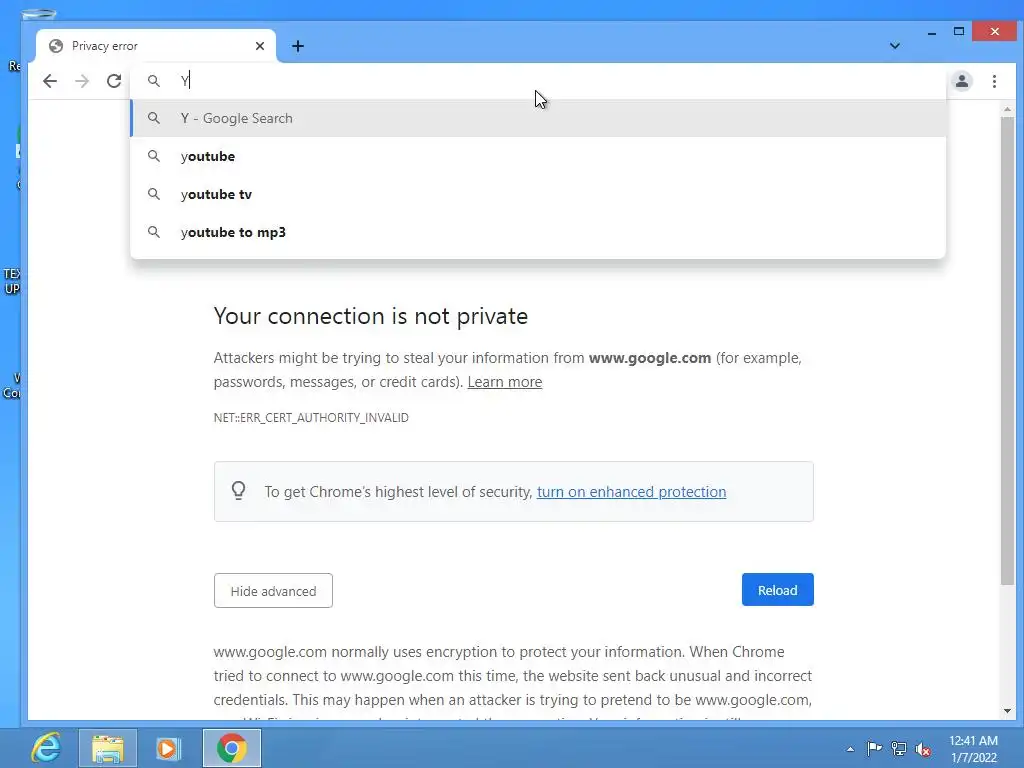Image resolution: width=1024 pixels, height=768 pixels.
Task: Click the search magnifier in the address bar
Action: pos(153,81)
